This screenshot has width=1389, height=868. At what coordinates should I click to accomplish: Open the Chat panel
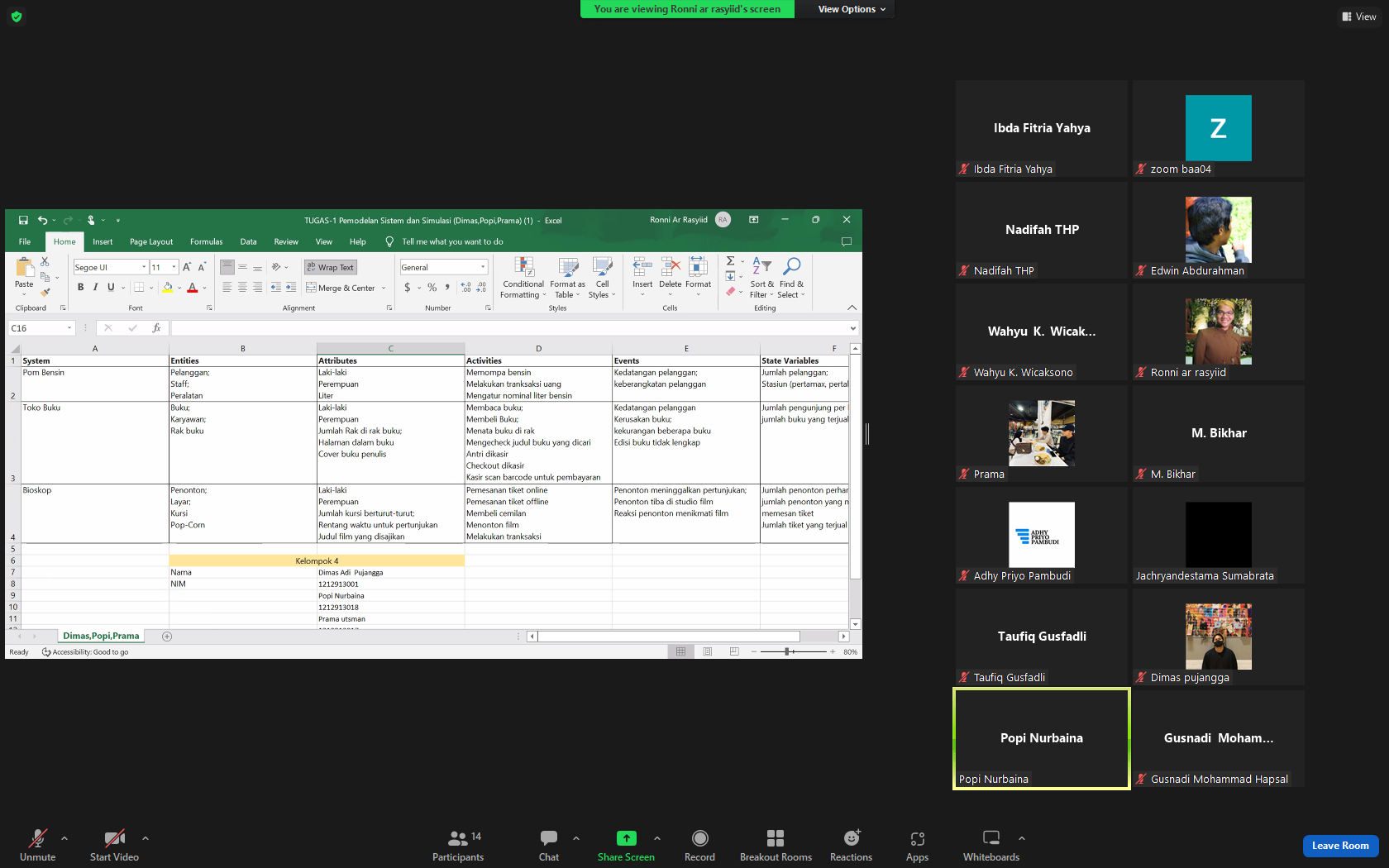[x=549, y=845]
